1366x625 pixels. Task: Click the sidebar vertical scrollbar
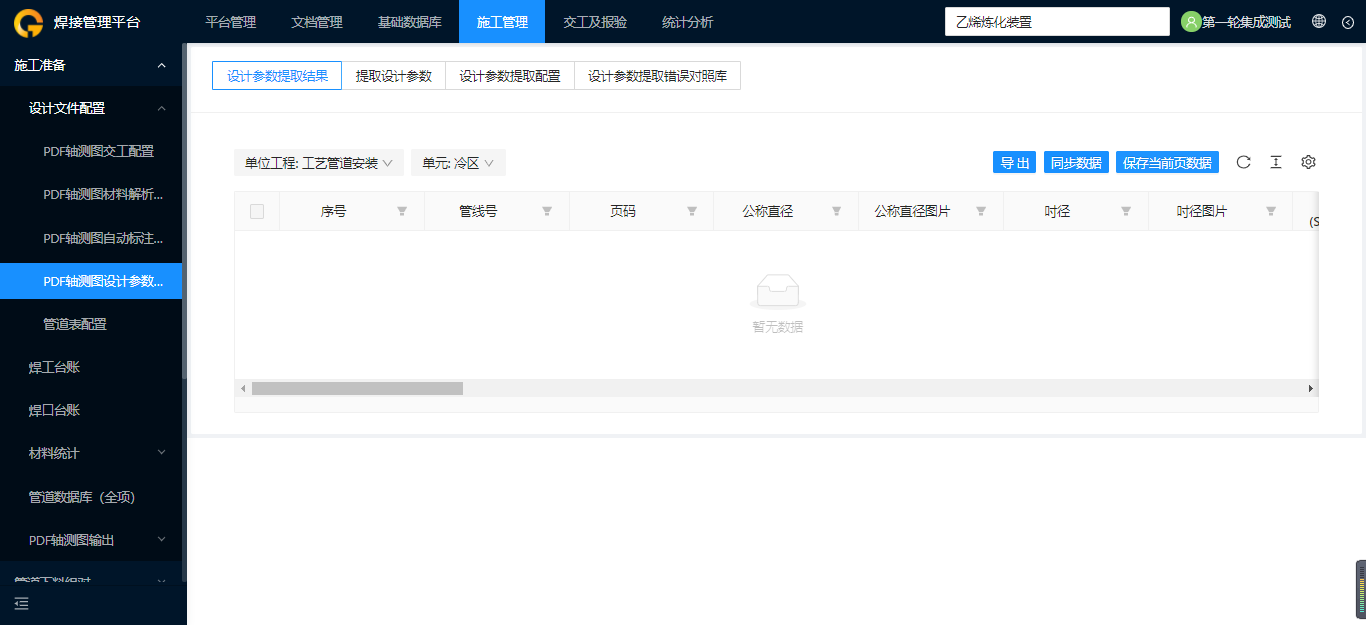point(184,211)
